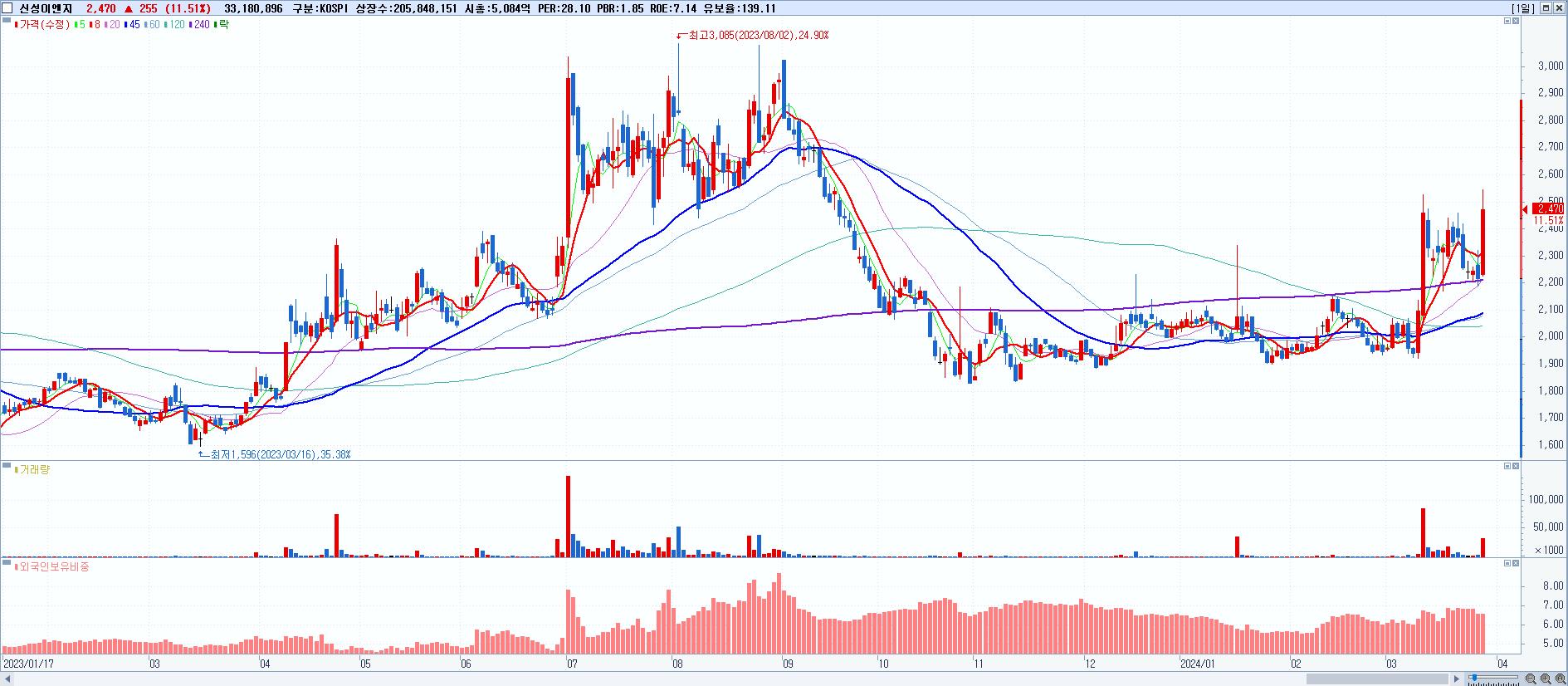Click the 시총:5,084억 market cap text
The width and height of the screenshot is (1568, 686).
click(x=497, y=8)
